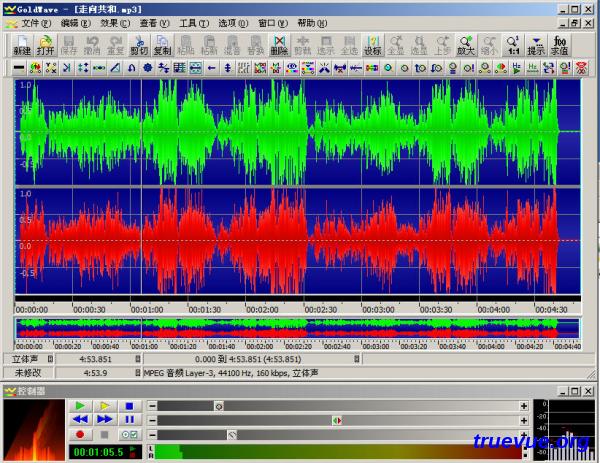The image size is (600, 463).
Task: Click the MPEG 音频 Layer-3 format text
Action: 231,373
